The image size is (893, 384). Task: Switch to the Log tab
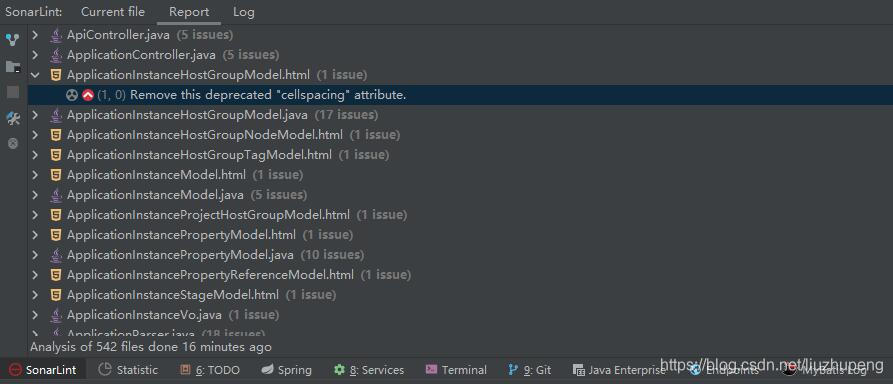point(244,12)
